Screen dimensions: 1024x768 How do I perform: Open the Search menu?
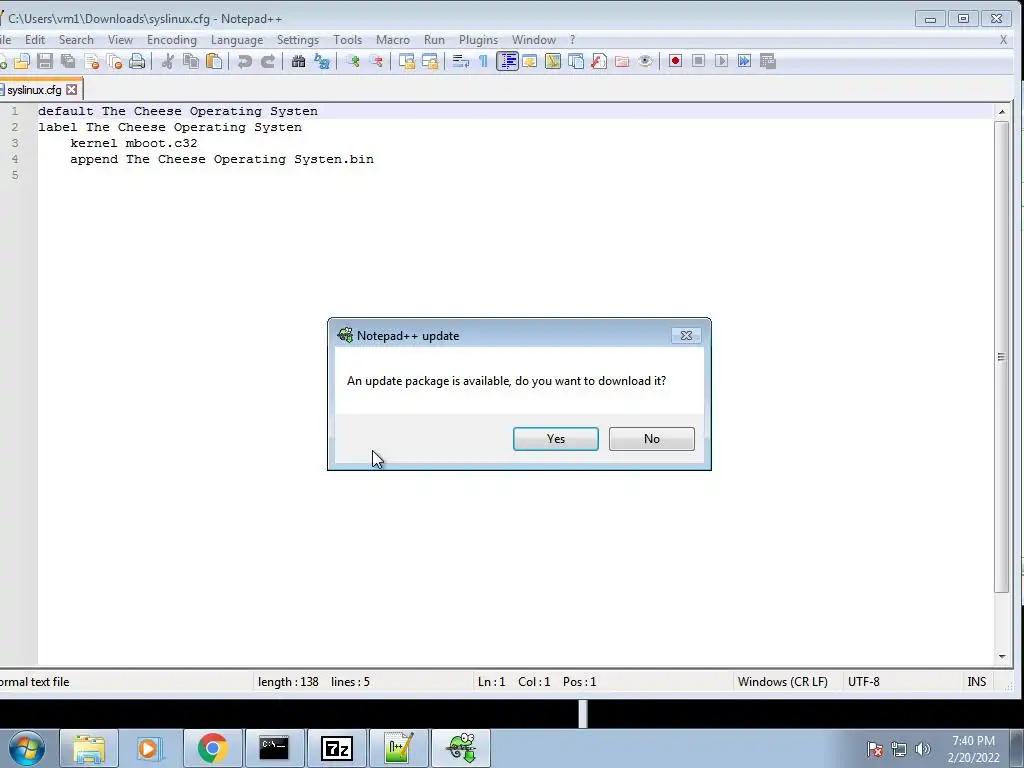click(76, 40)
